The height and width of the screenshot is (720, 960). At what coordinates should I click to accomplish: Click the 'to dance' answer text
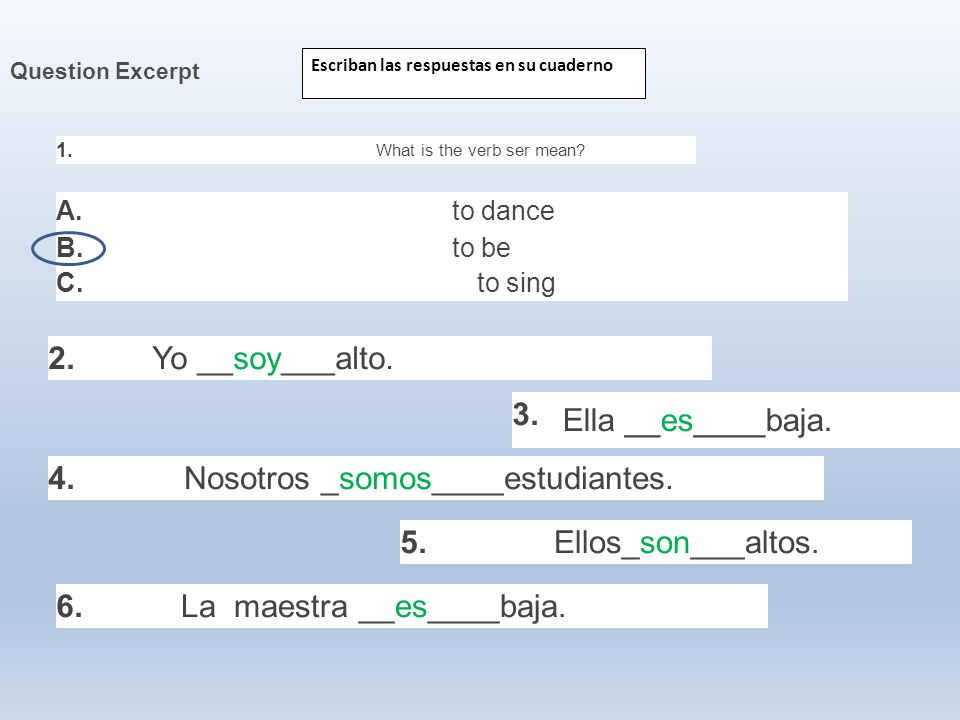point(503,211)
